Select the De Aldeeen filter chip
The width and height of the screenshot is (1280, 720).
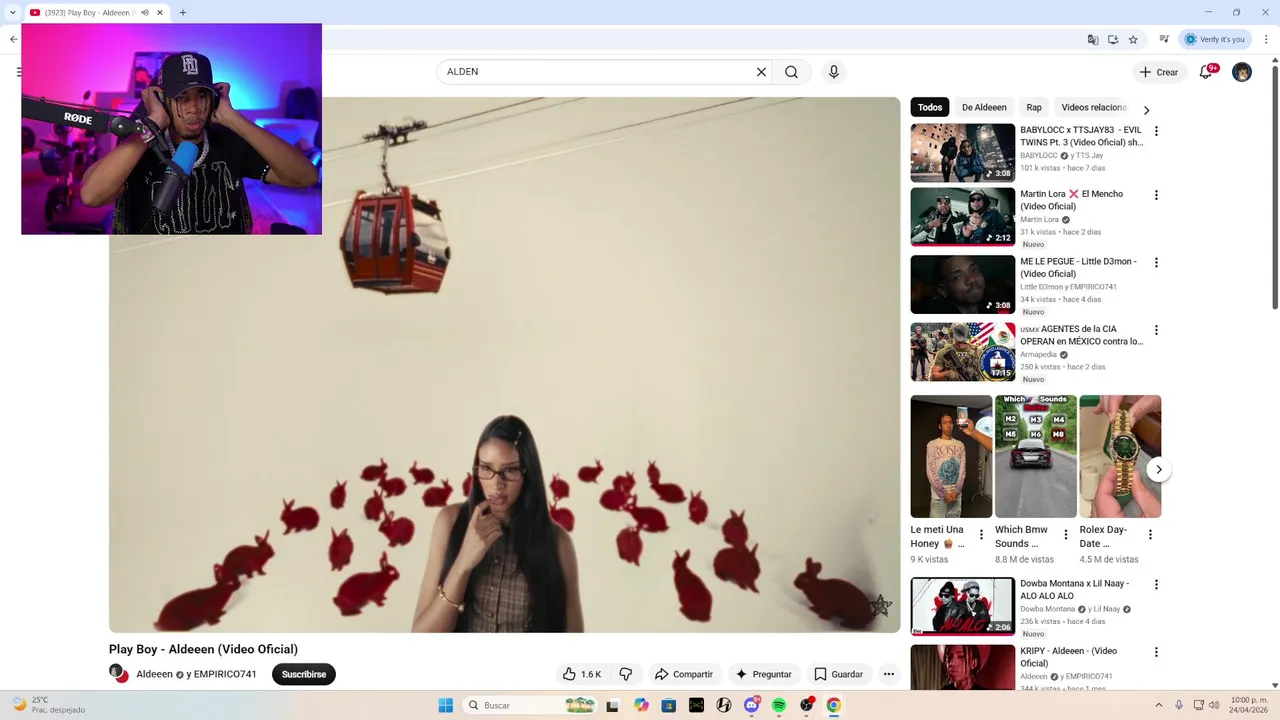point(984,107)
